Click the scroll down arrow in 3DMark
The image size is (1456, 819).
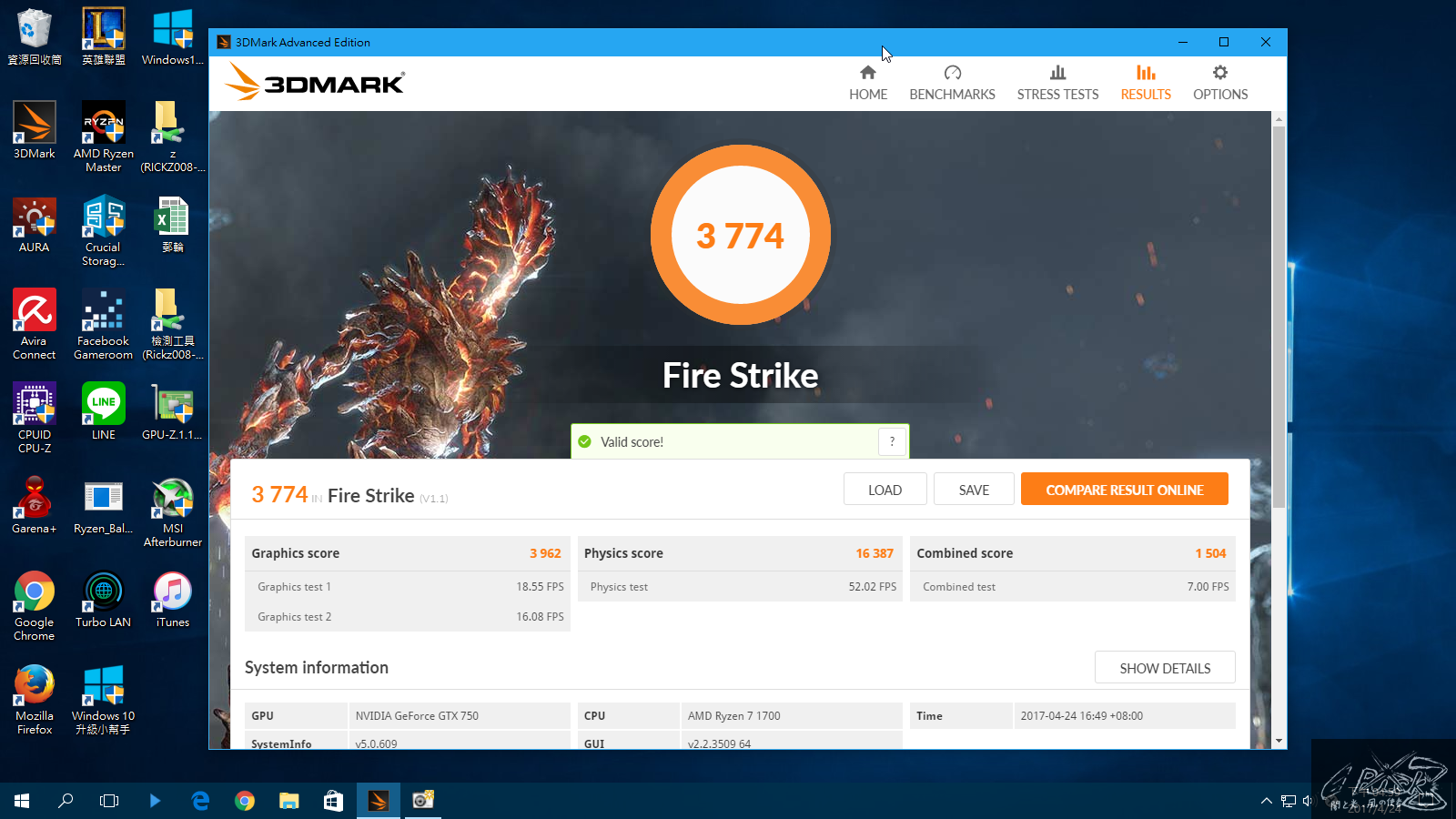pos(1279,742)
